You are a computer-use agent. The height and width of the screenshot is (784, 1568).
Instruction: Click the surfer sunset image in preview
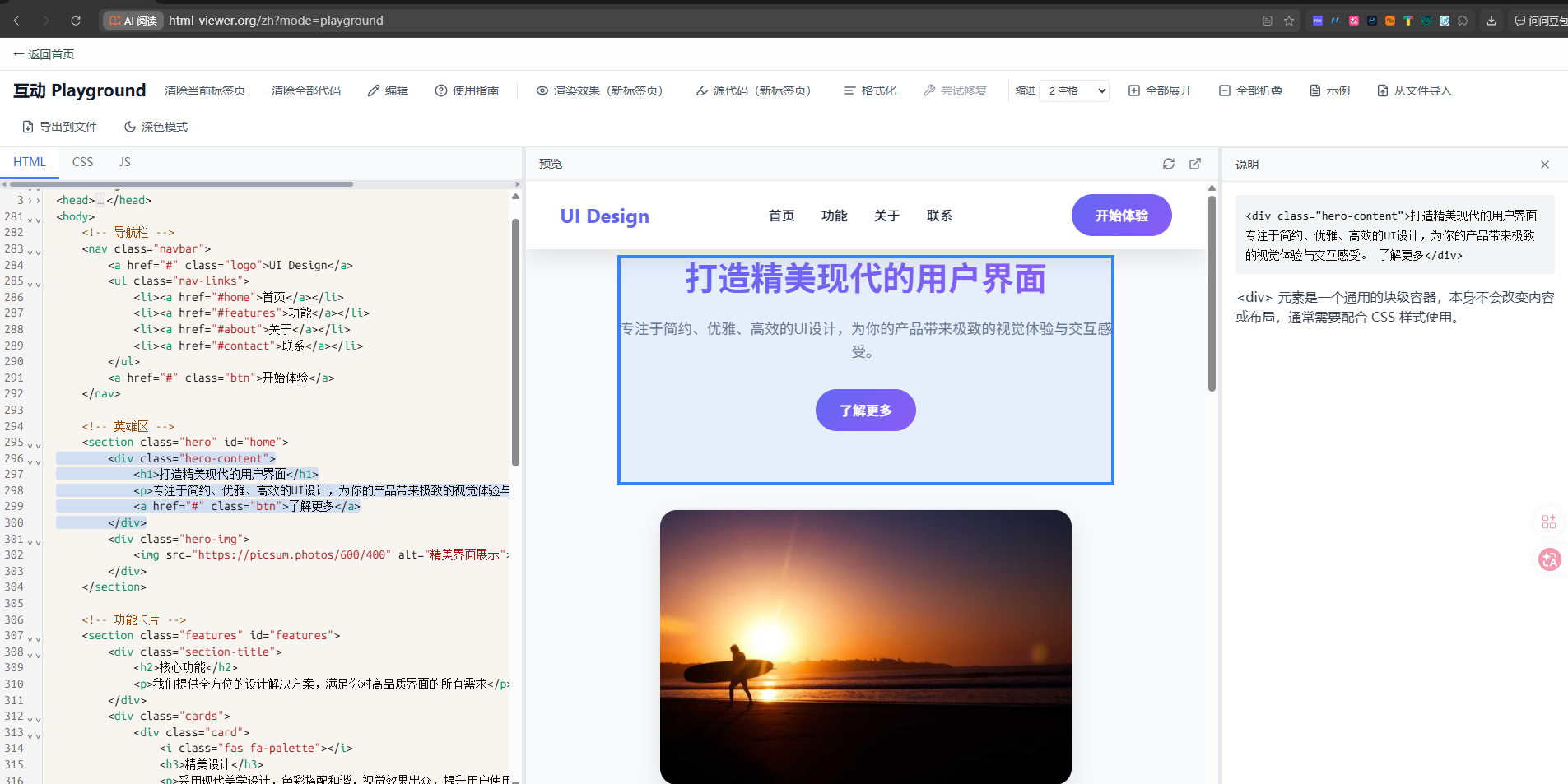point(865,646)
